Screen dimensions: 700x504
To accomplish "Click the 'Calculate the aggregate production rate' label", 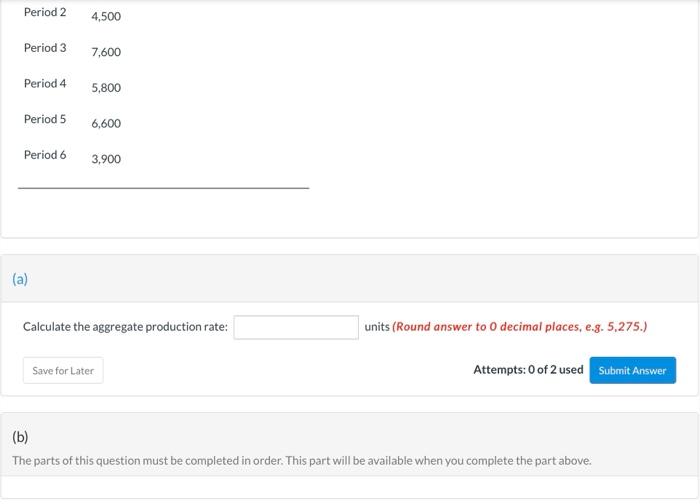I will [x=125, y=327].
